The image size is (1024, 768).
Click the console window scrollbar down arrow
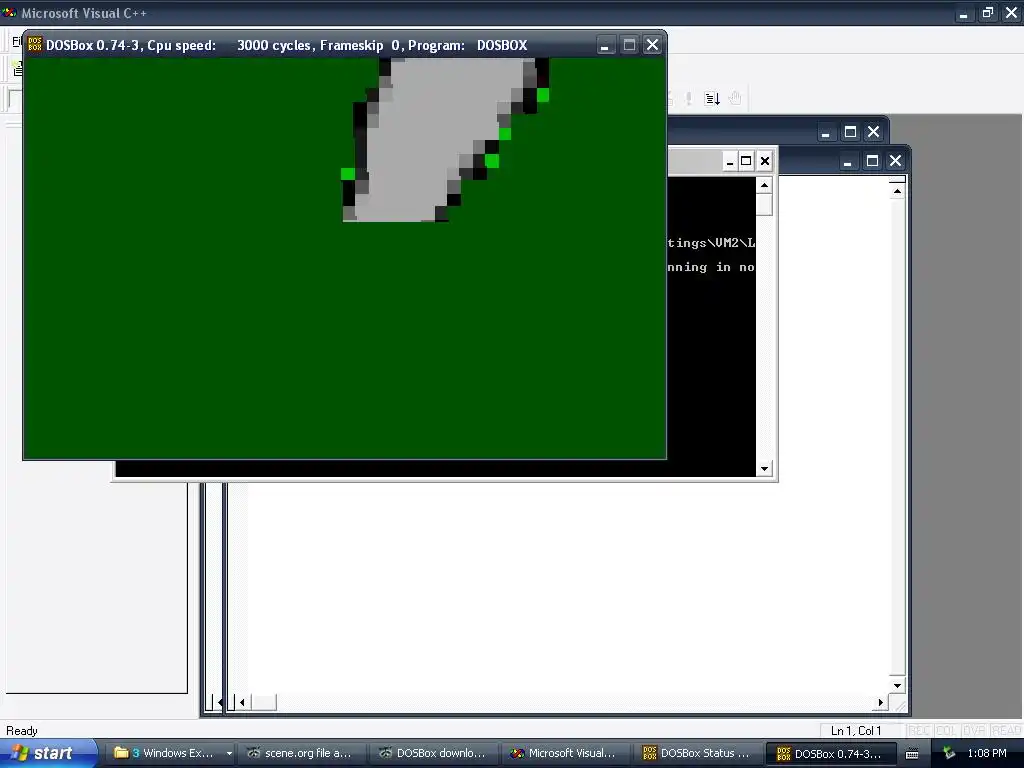[x=764, y=468]
